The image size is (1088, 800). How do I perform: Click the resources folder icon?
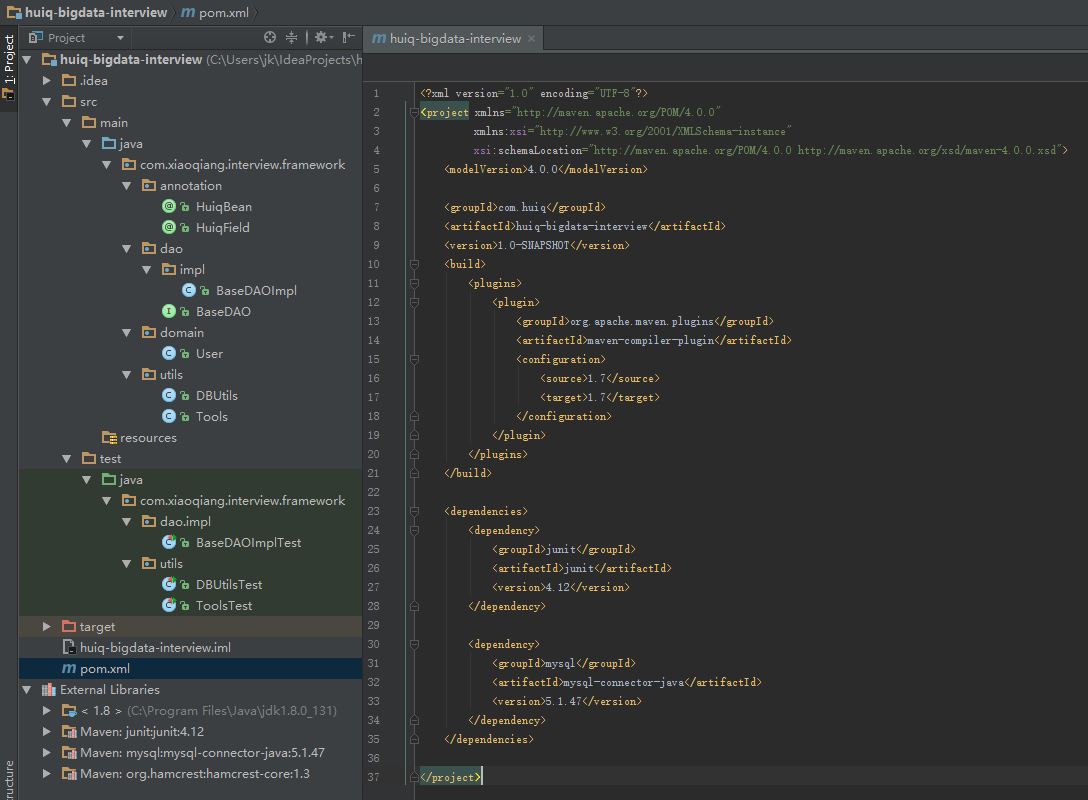[109, 438]
